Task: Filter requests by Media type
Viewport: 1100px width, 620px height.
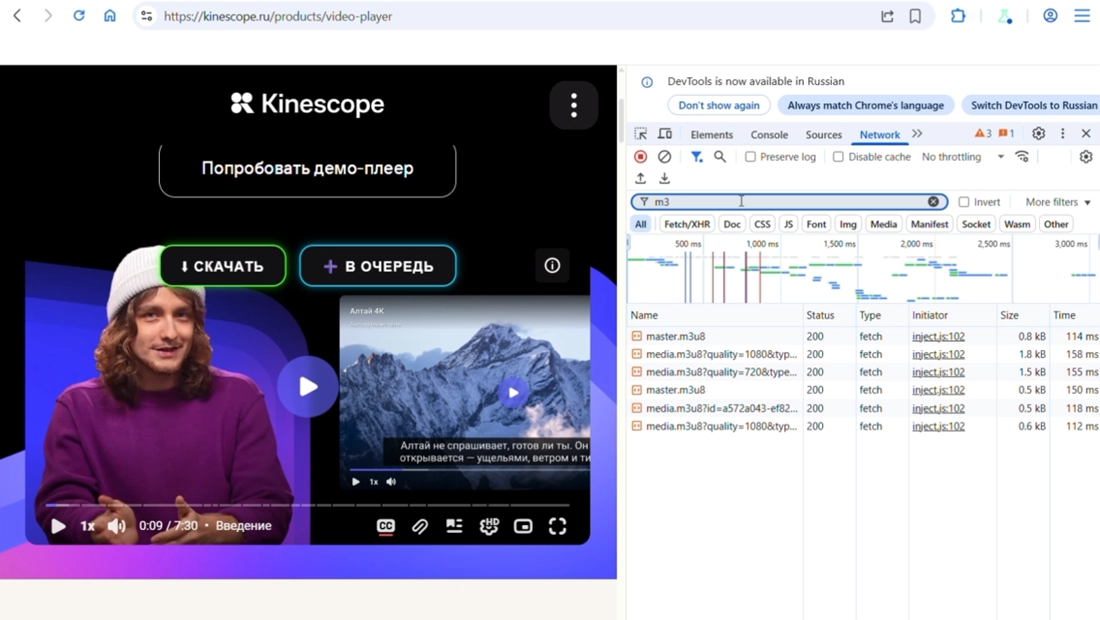Action: [x=883, y=224]
